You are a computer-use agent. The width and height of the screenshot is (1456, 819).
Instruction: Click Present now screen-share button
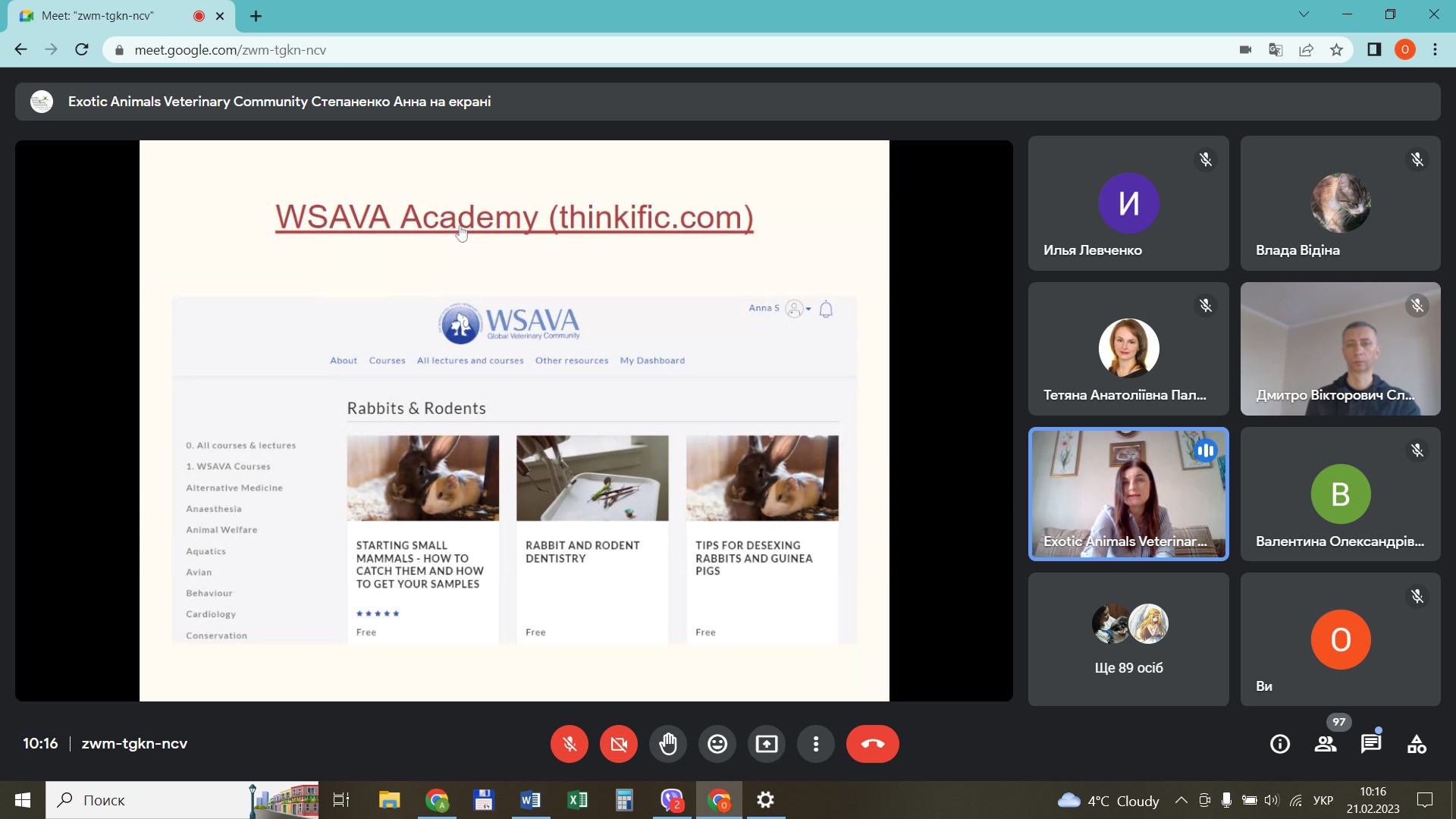pos(767,744)
